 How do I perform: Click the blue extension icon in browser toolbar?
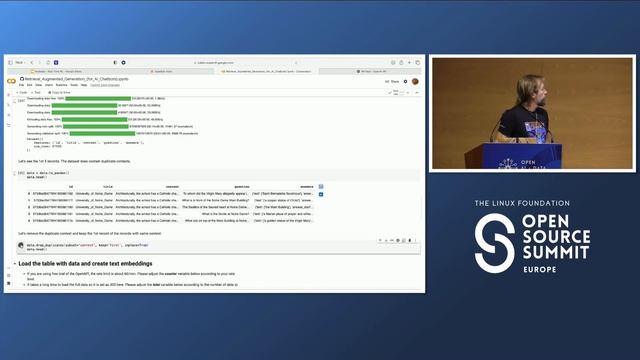pyautogui.click(x=56, y=62)
